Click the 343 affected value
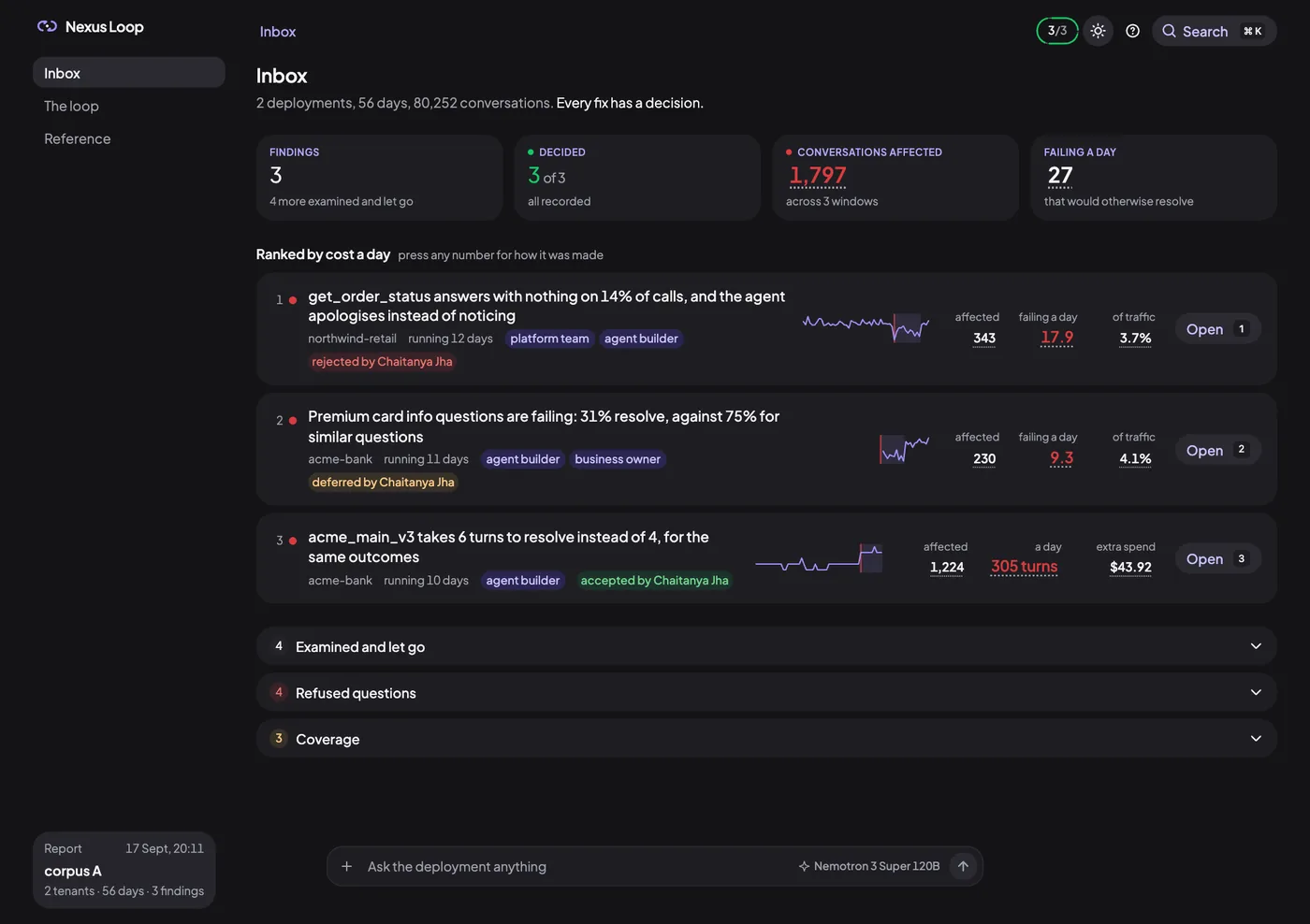The height and width of the screenshot is (924, 1310). click(984, 339)
